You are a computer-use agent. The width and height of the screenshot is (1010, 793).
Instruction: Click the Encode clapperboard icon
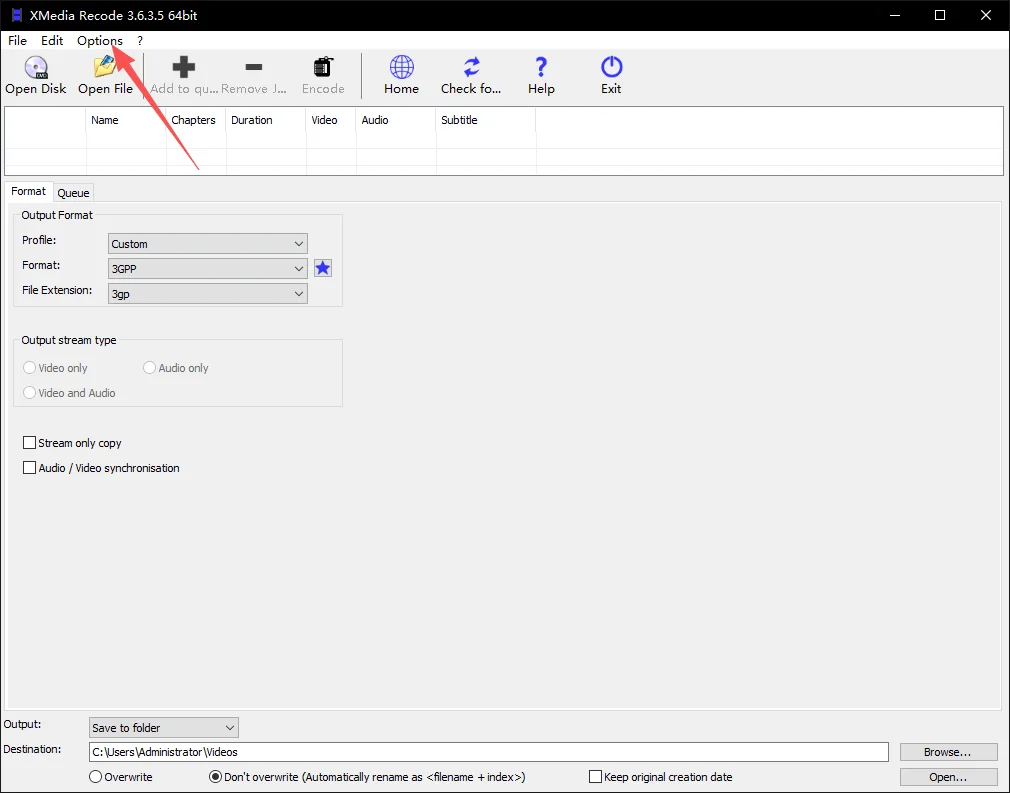(x=323, y=67)
